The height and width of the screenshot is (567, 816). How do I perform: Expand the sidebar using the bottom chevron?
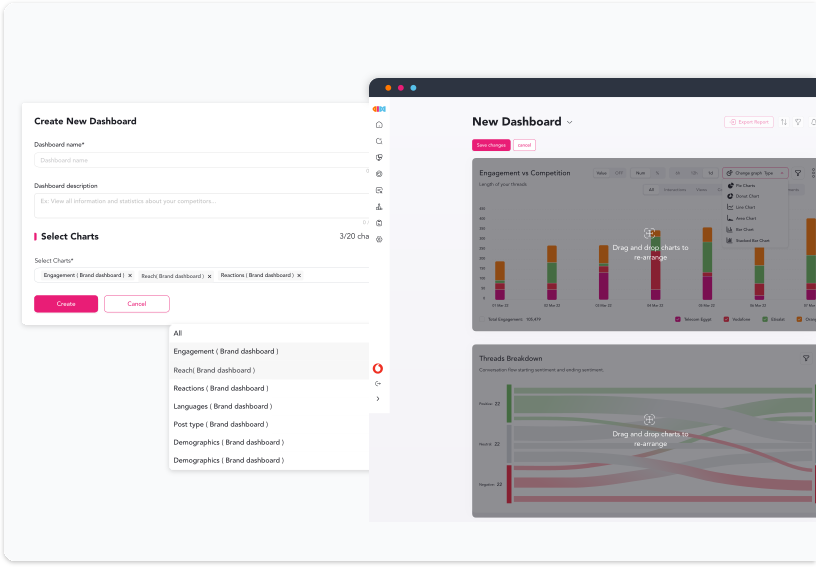[378, 398]
